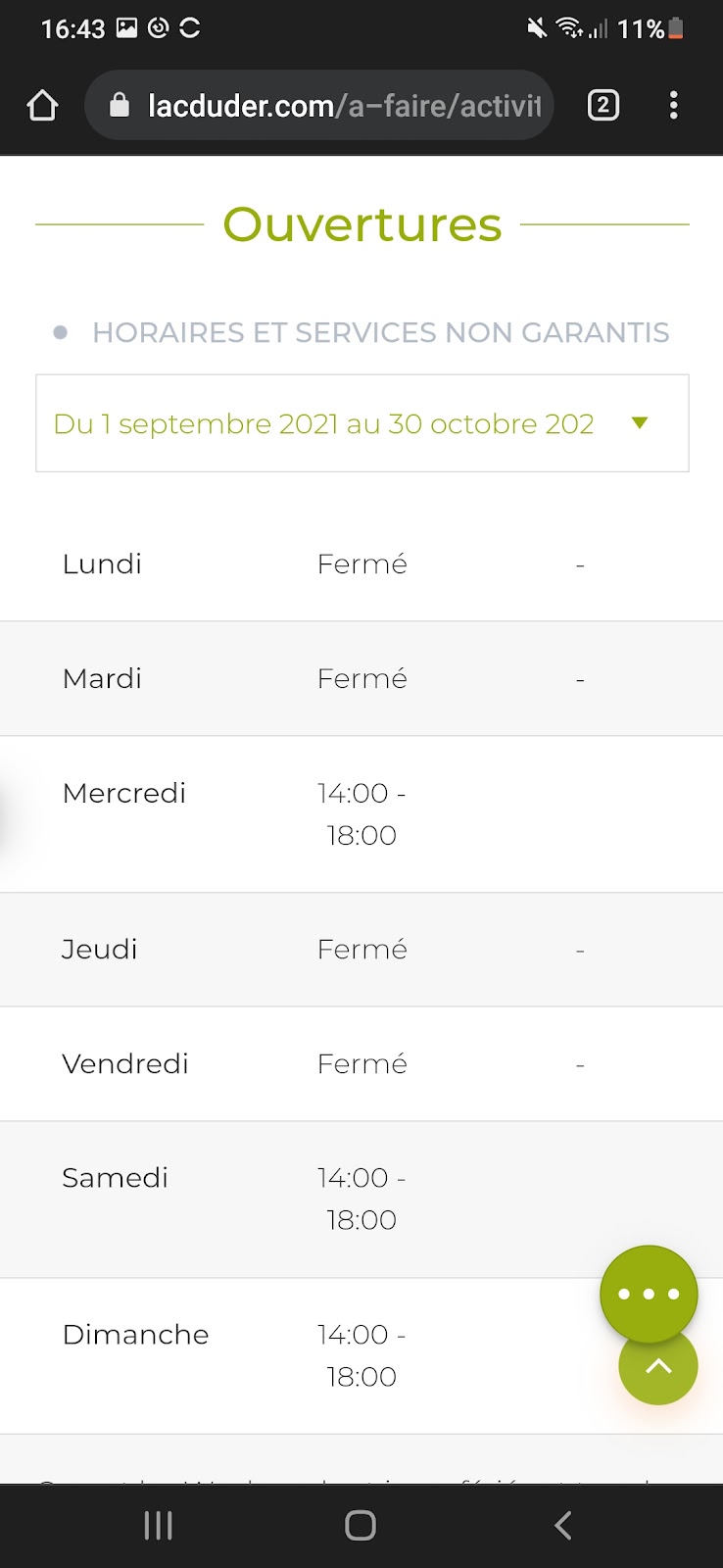Screen dimensions: 723x1568
Task: Tap the Android back navigation arrow
Action: (562, 1525)
